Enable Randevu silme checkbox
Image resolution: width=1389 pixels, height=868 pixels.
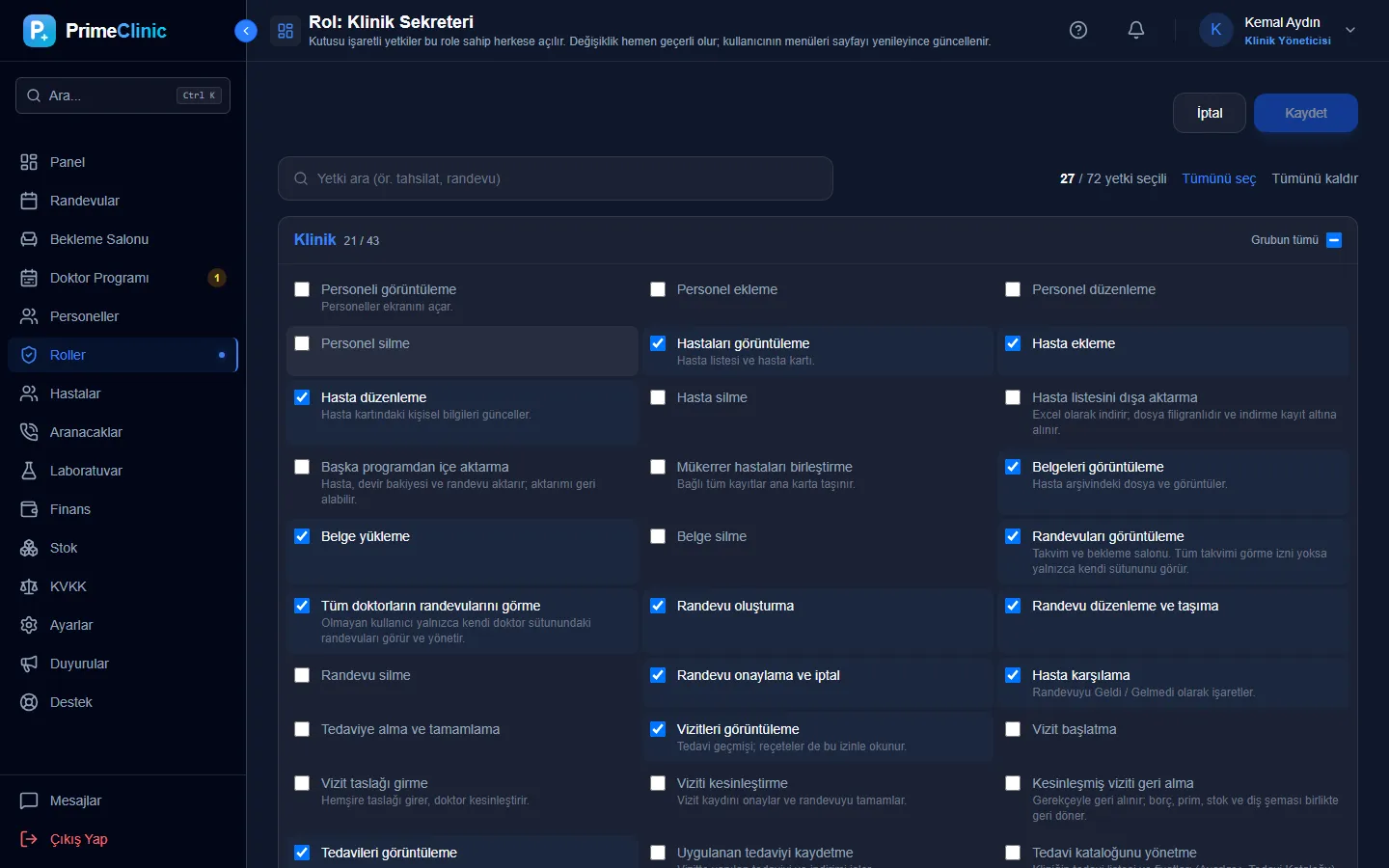(x=302, y=675)
